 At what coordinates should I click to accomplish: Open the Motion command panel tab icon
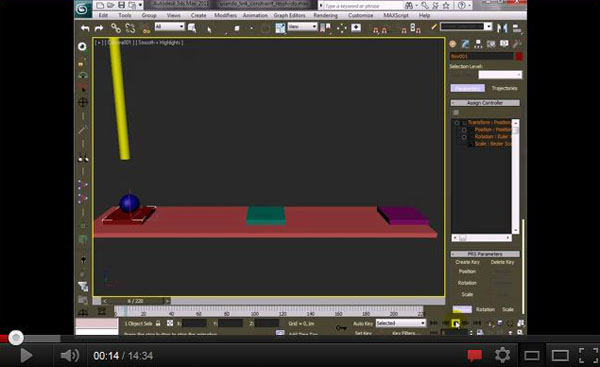point(491,44)
